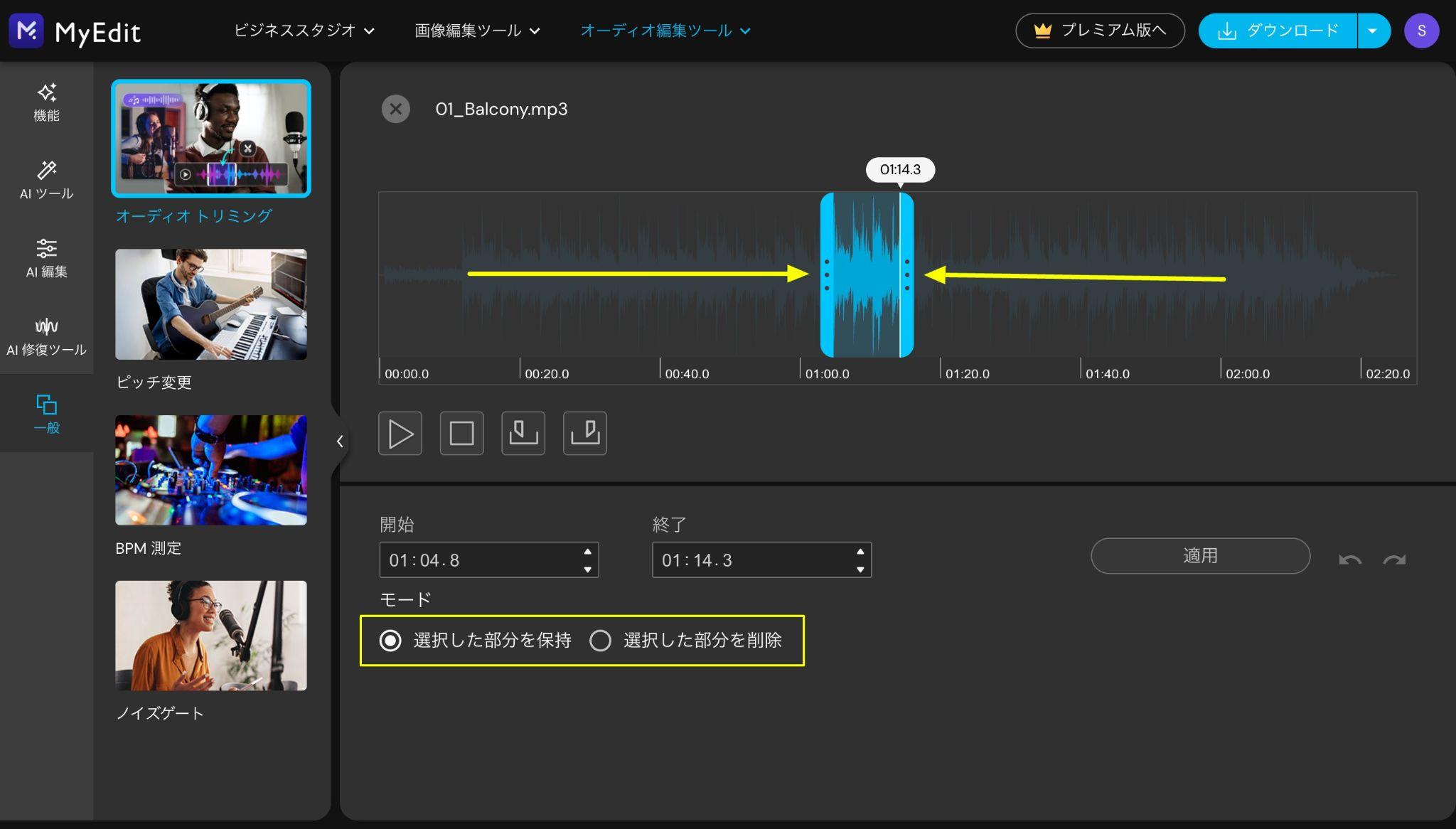Click the ダウンロード button
This screenshot has width=1456, height=829.
point(1278,31)
